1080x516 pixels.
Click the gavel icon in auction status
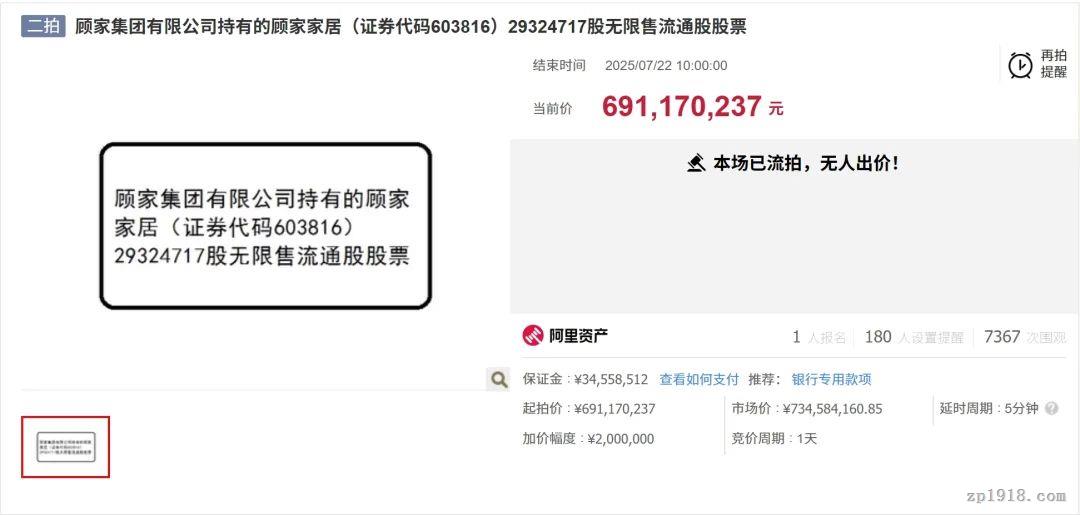tap(697, 164)
